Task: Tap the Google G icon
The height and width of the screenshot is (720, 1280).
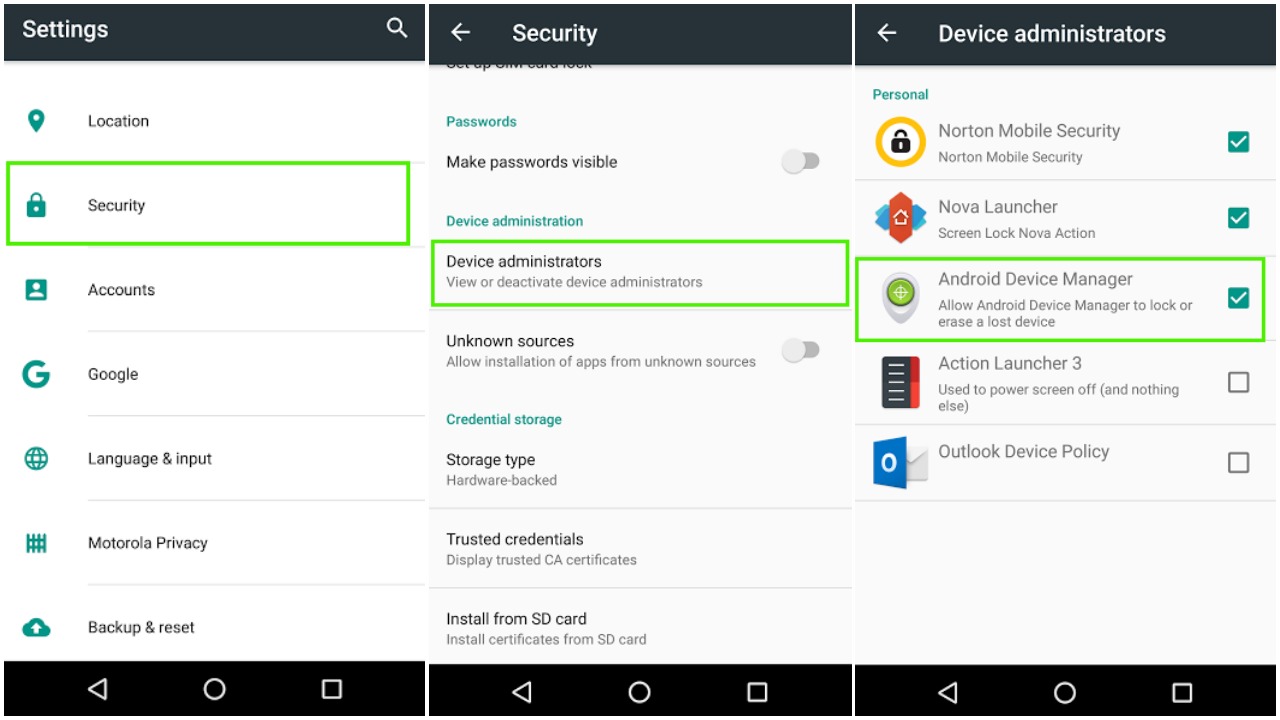Action: click(x=36, y=374)
